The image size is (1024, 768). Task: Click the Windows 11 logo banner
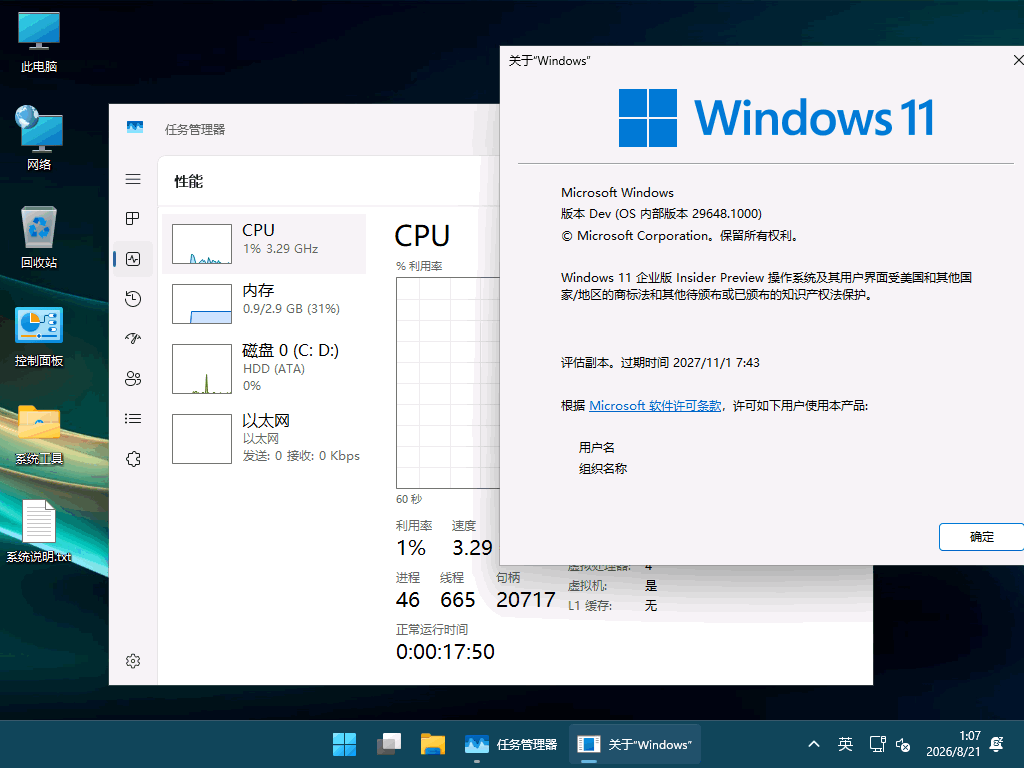click(x=776, y=118)
